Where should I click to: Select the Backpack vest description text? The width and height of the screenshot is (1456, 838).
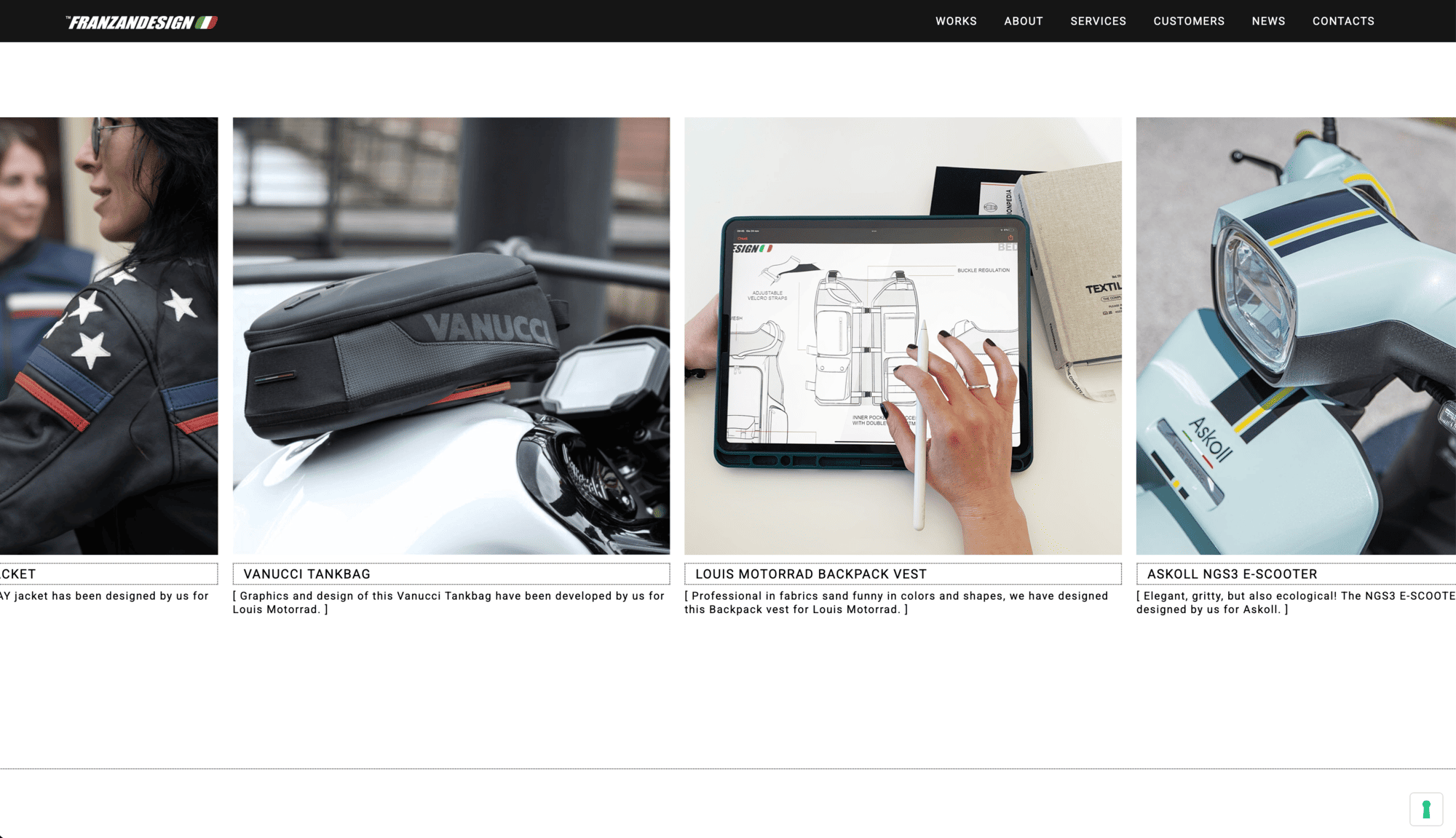(896, 602)
